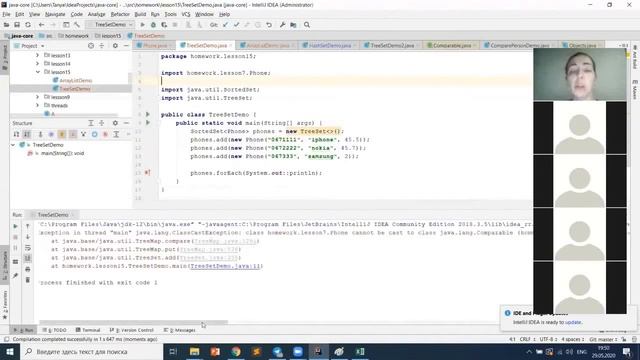Open the Messages tool window
Viewport: 640px width, 360px height.
click(x=180, y=330)
